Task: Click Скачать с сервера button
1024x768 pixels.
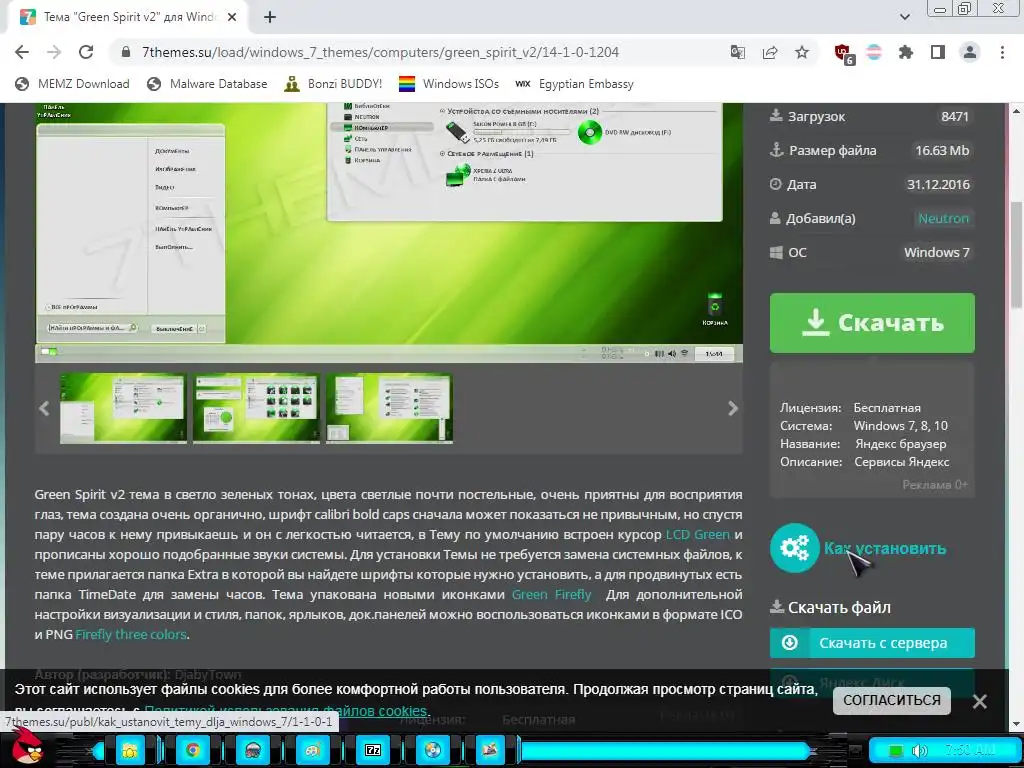Action: click(x=872, y=643)
